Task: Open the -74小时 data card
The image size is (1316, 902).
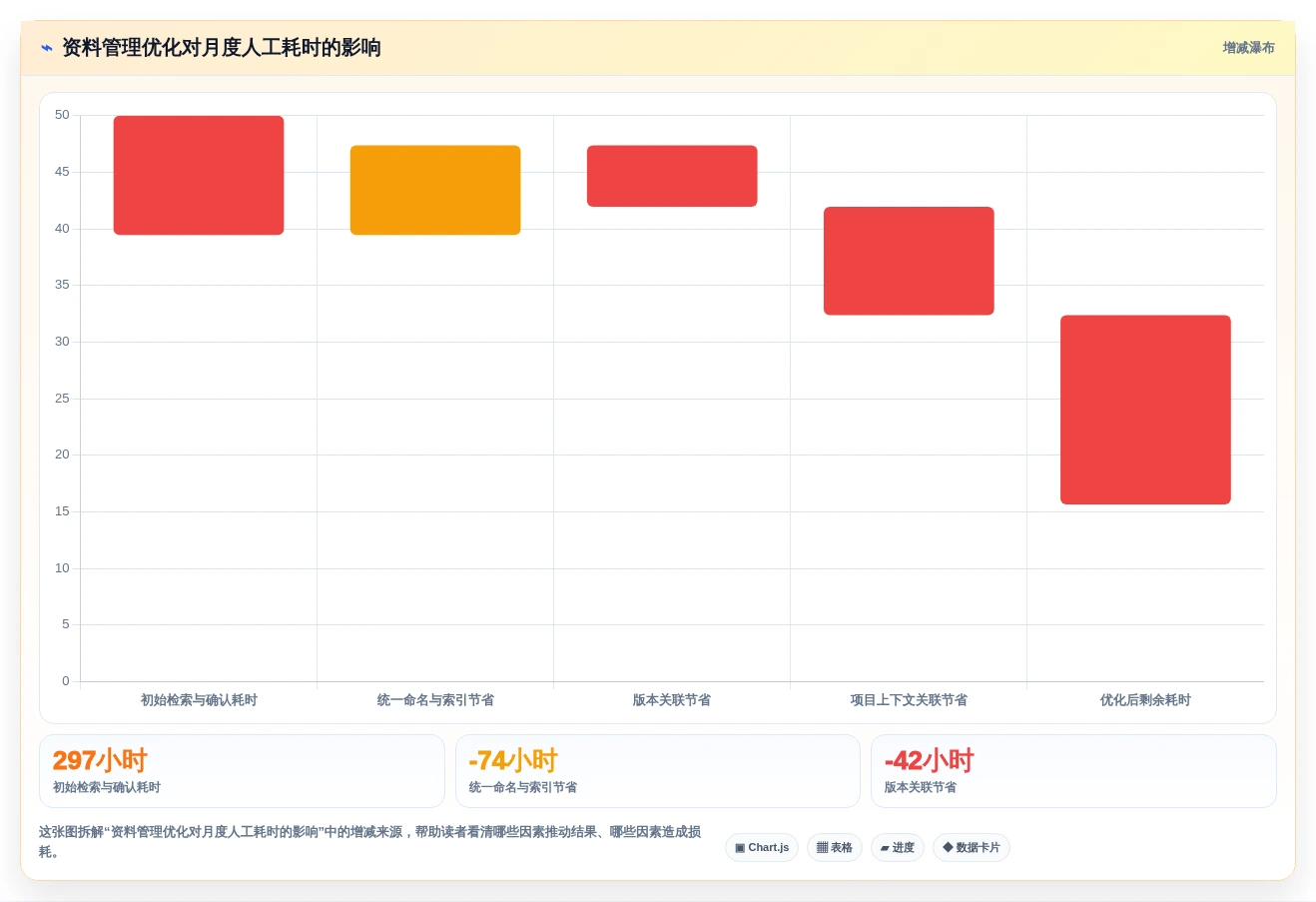Action: (x=658, y=771)
